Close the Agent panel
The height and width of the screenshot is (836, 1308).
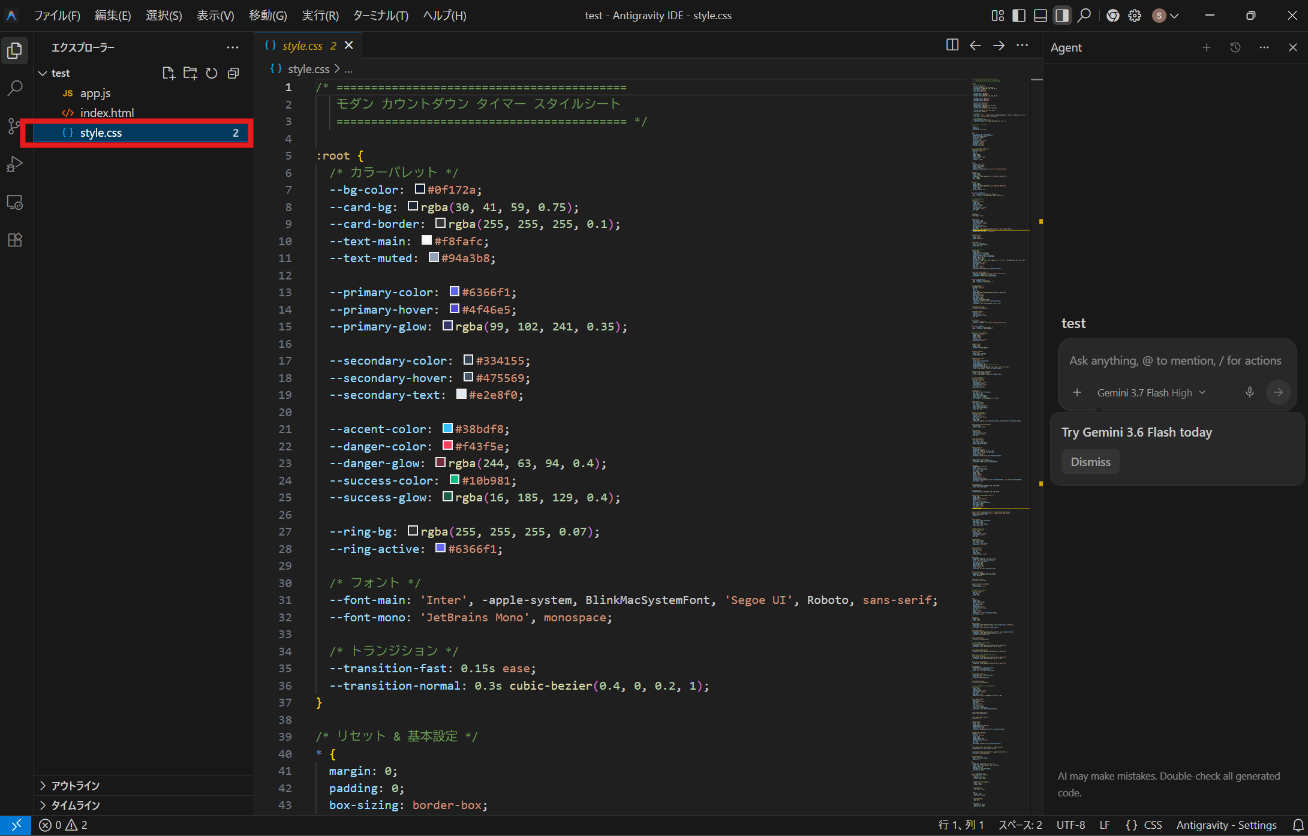[1293, 47]
